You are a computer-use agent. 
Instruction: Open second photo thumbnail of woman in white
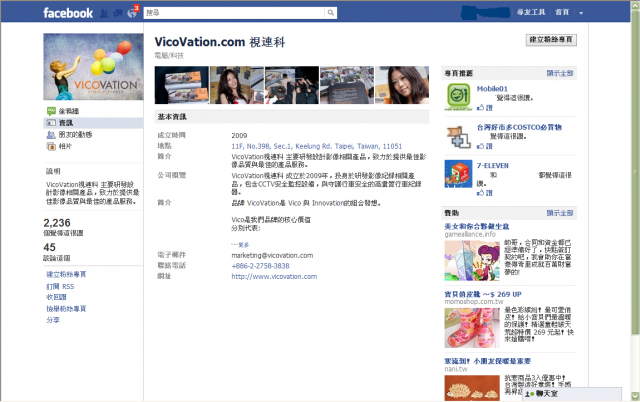coord(237,85)
